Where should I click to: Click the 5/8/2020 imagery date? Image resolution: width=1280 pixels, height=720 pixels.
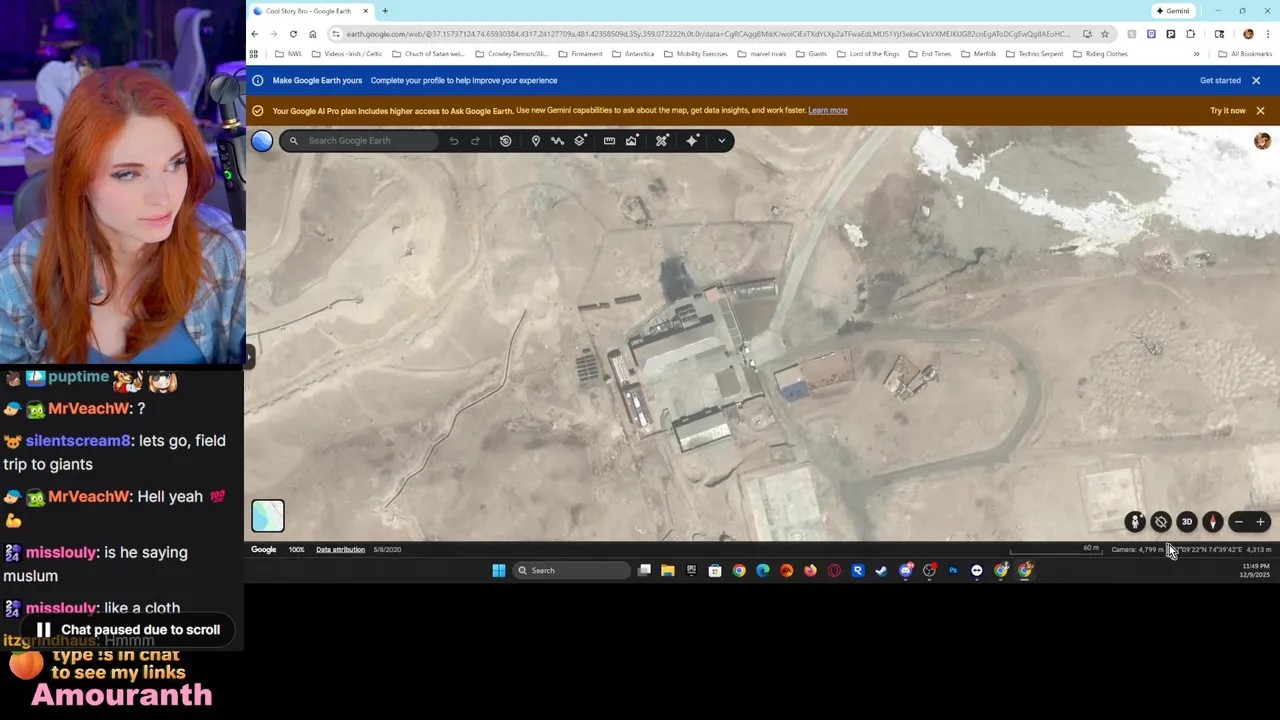(x=387, y=549)
